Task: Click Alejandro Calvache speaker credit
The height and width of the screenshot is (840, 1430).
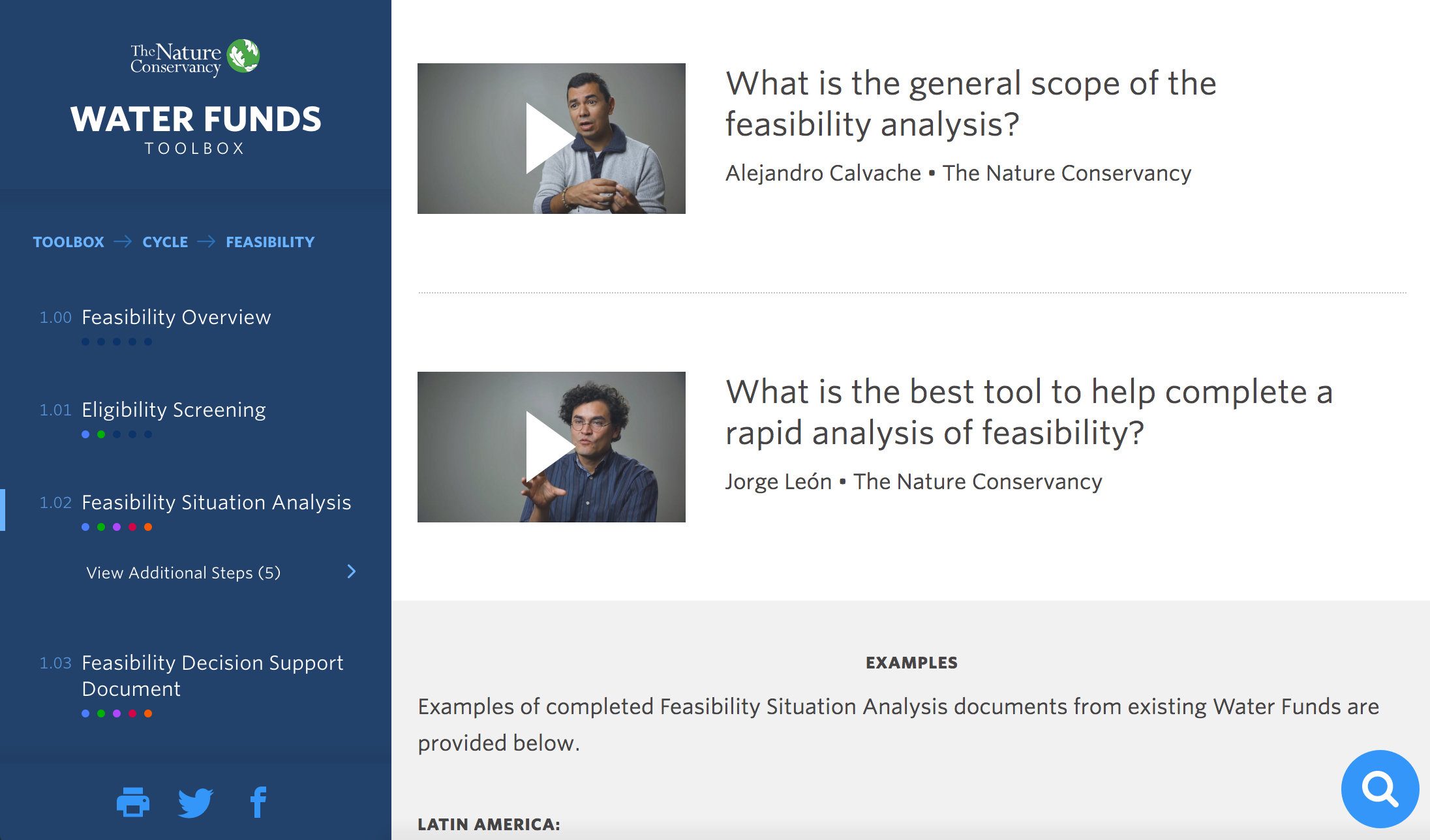Action: pos(958,173)
